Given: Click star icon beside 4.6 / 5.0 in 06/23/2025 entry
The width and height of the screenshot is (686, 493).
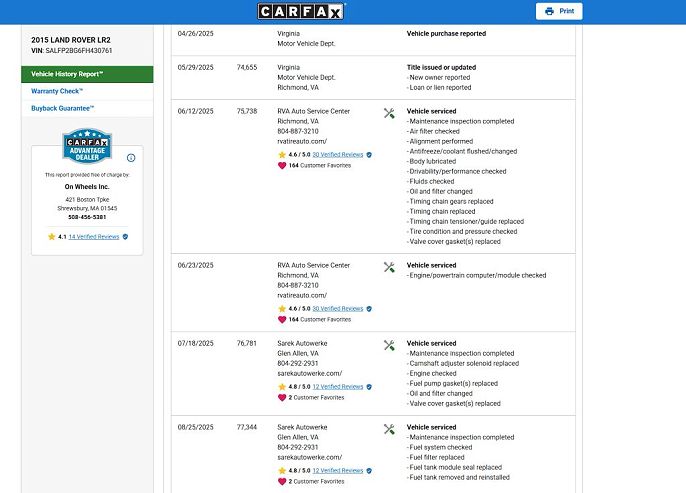Looking at the screenshot, I should click(x=282, y=309).
